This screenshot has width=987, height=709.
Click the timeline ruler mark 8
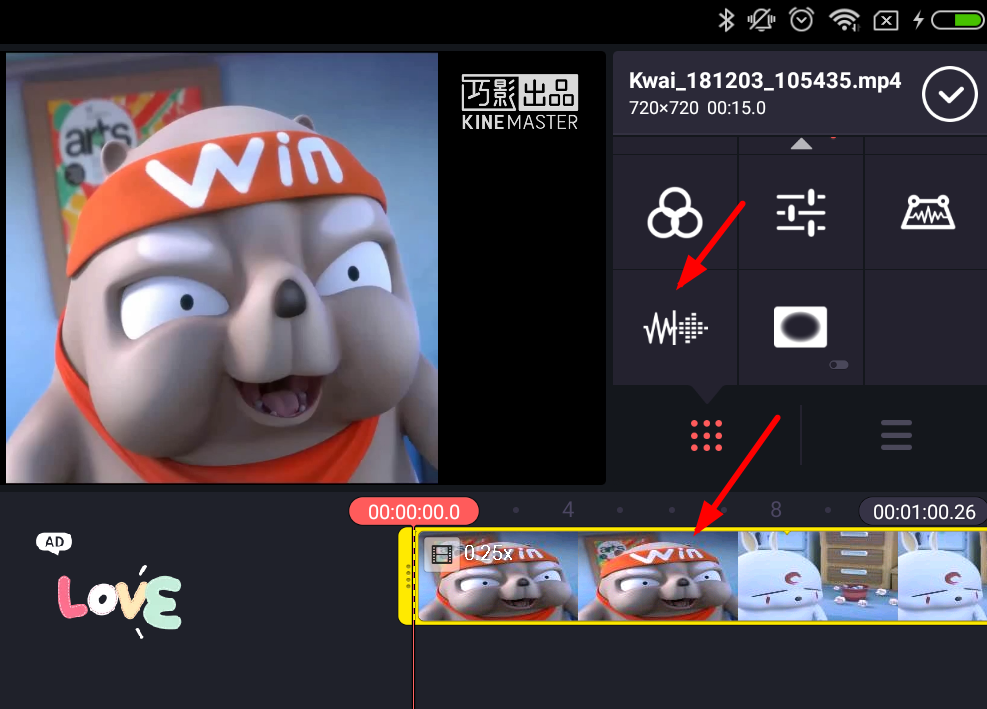[776, 509]
